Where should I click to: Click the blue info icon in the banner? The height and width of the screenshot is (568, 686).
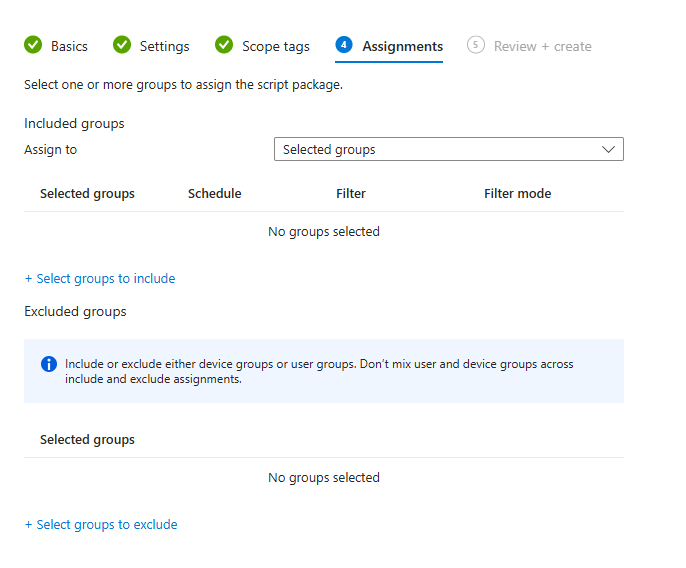point(49,364)
